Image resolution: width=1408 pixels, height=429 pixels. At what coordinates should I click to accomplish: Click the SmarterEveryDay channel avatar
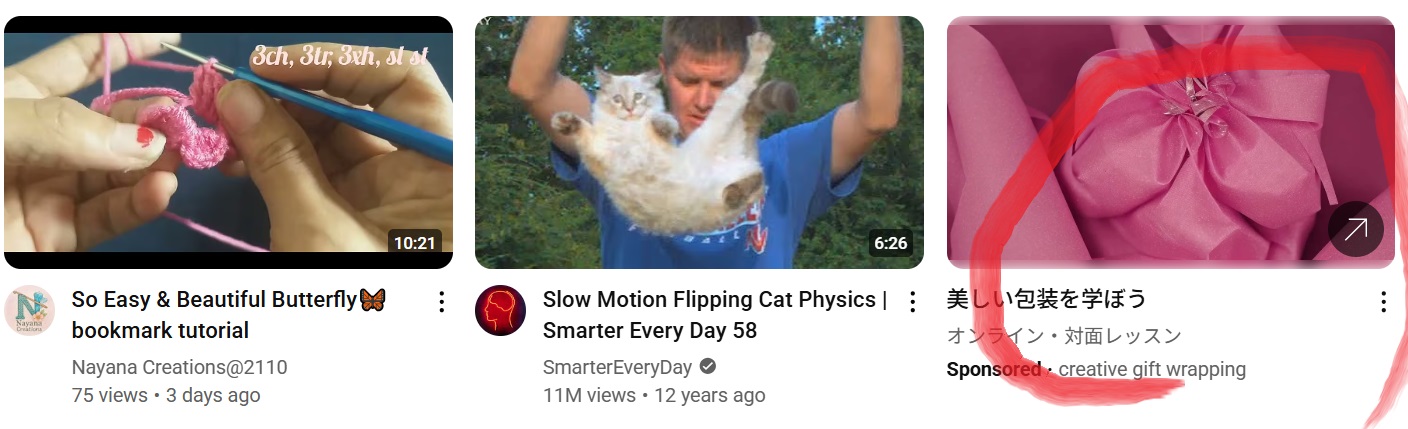coord(500,310)
